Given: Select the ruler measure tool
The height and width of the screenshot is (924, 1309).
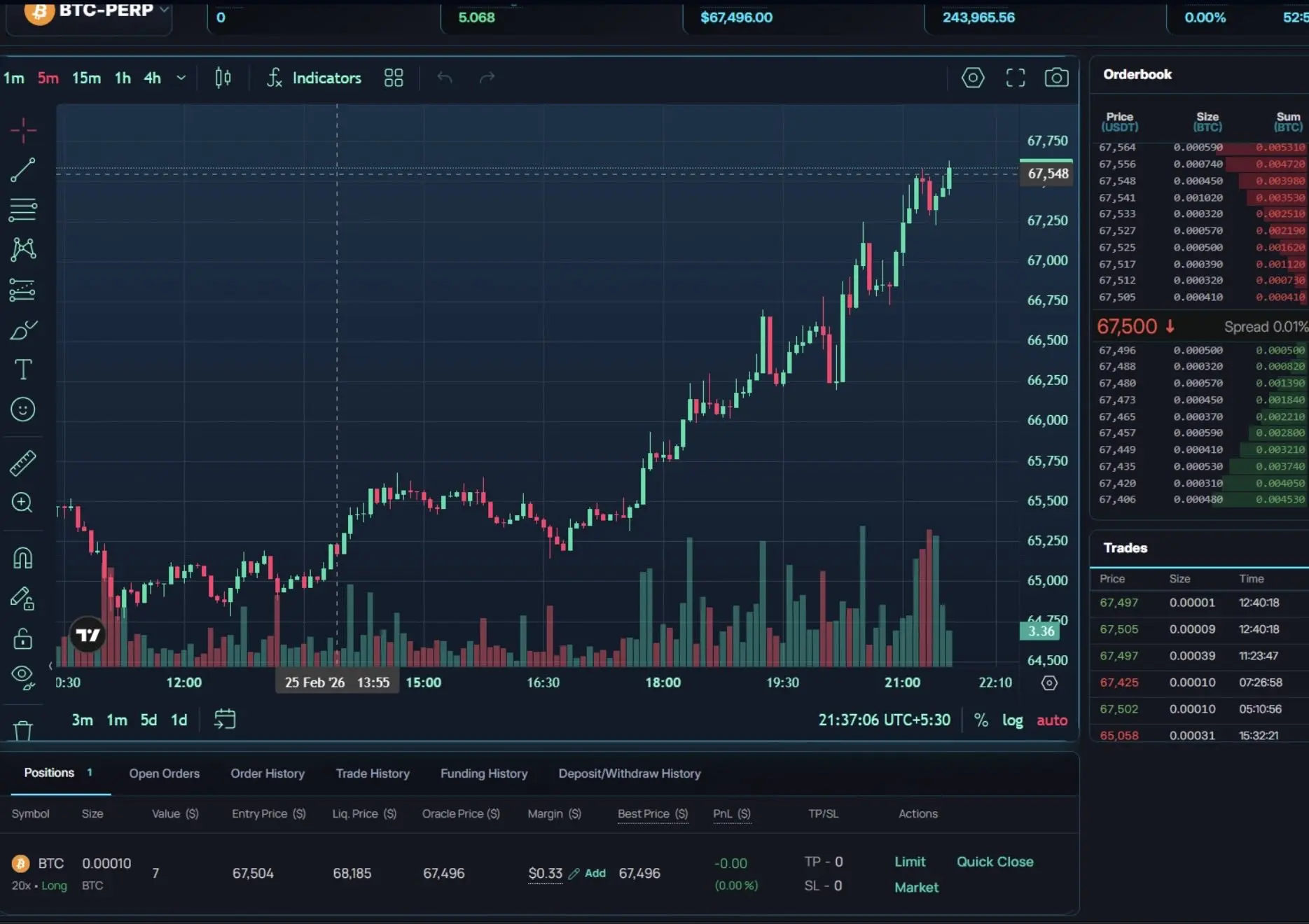Looking at the screenshot, I should (23, 463).
